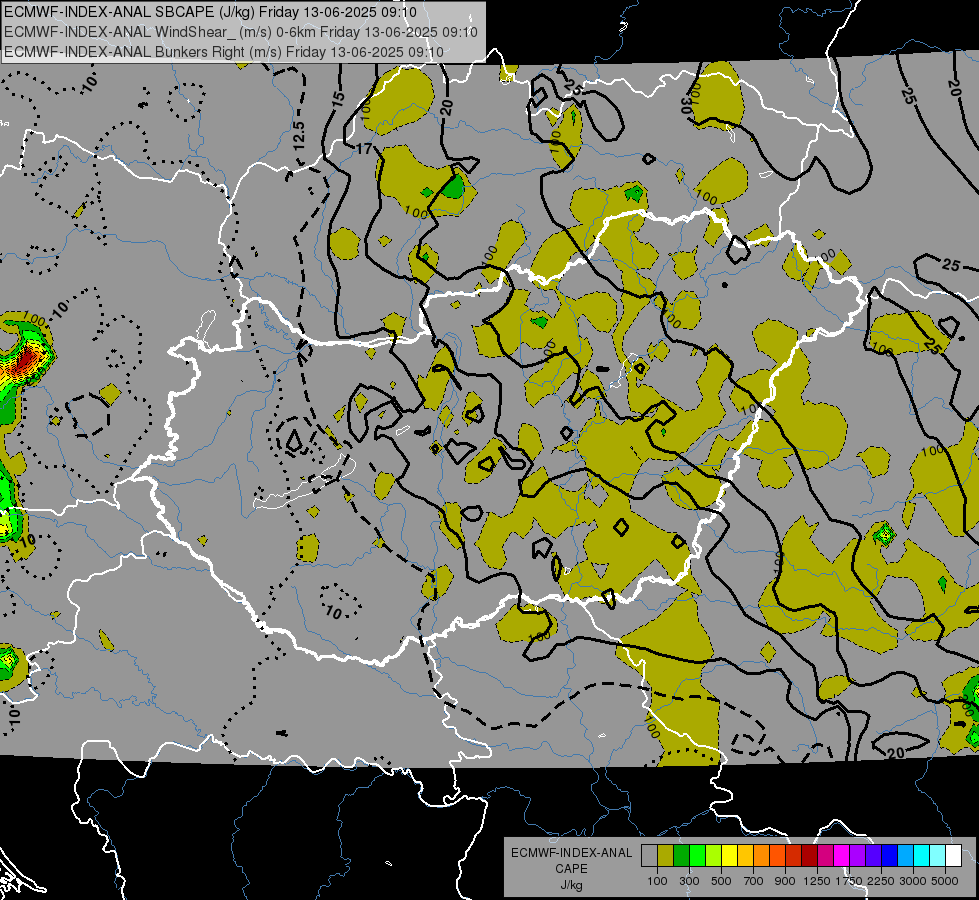Click the J/kg unit label in legend
The image size is (979, 900).
click(571, 885)
